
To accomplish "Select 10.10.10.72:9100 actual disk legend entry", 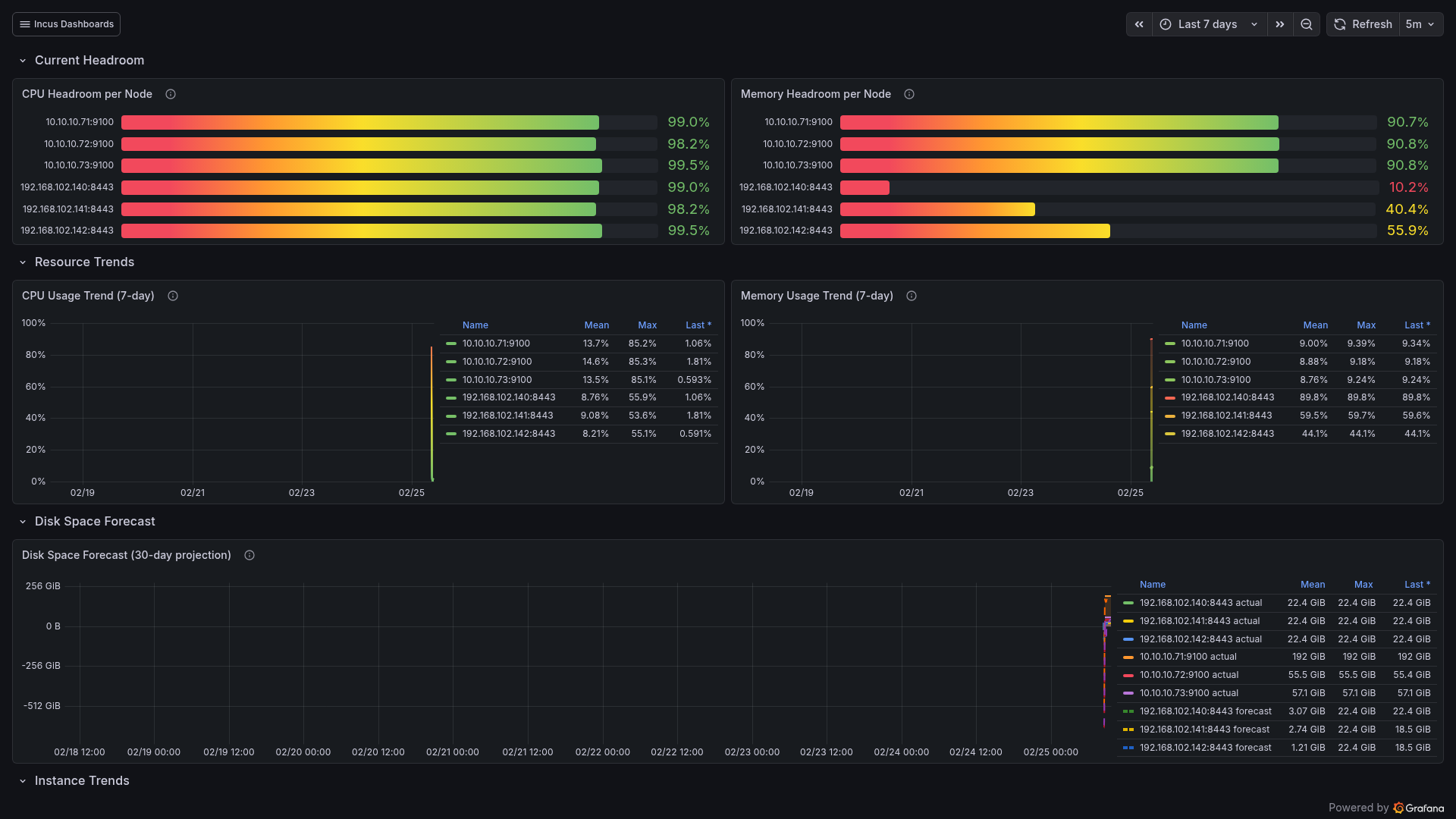I will pyautogui.click(x=1189, y=675).
